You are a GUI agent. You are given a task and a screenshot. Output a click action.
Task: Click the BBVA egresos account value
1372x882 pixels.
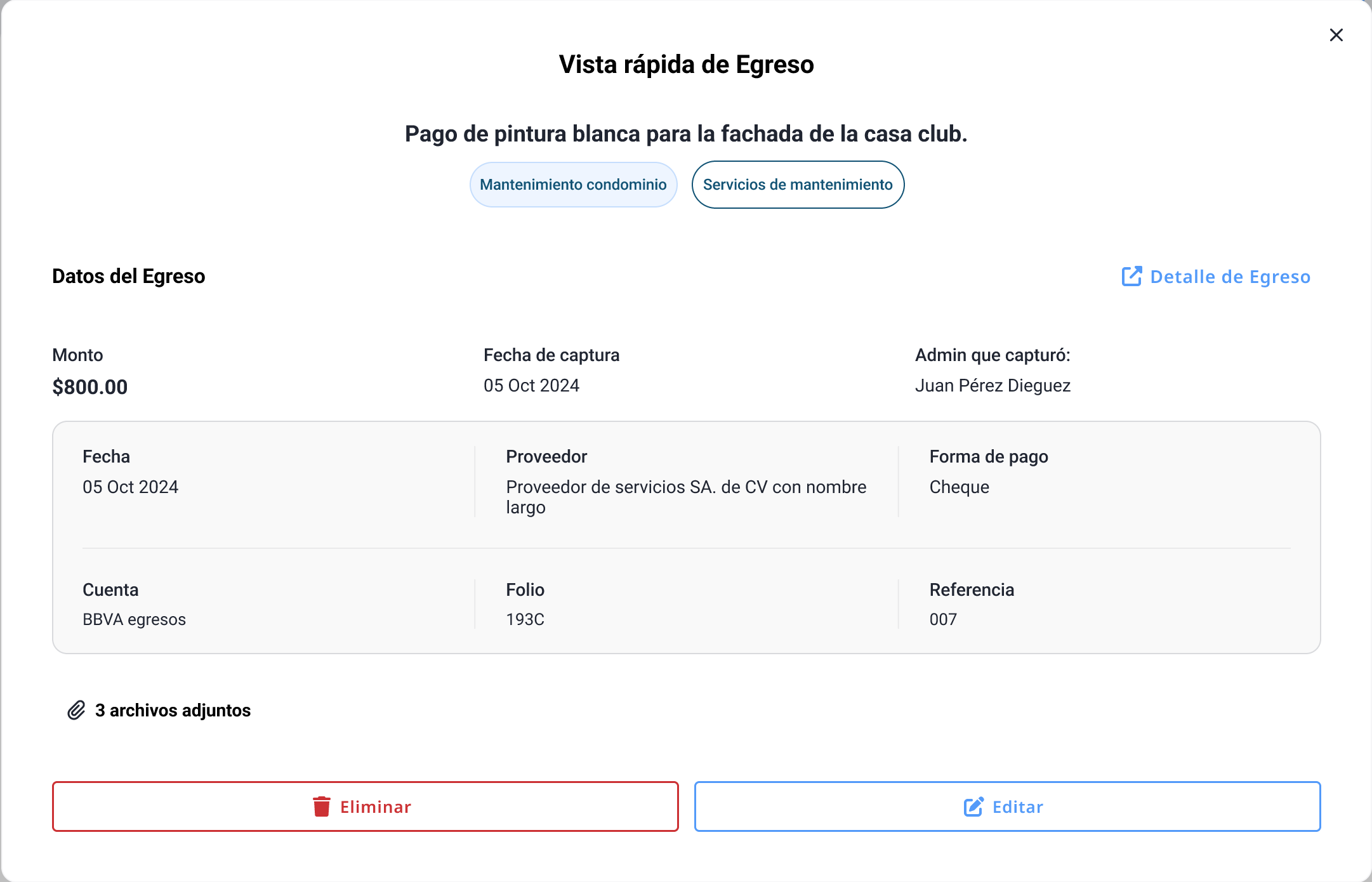135,619
